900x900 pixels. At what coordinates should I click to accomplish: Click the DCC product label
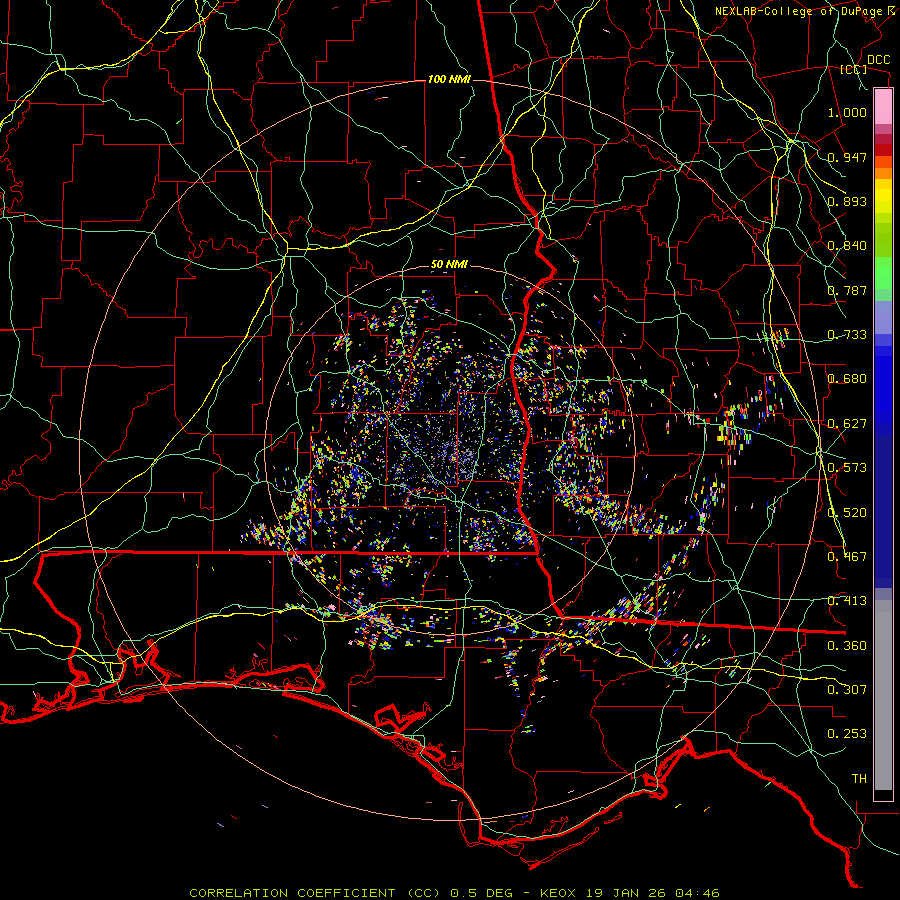tap(878, 60)
